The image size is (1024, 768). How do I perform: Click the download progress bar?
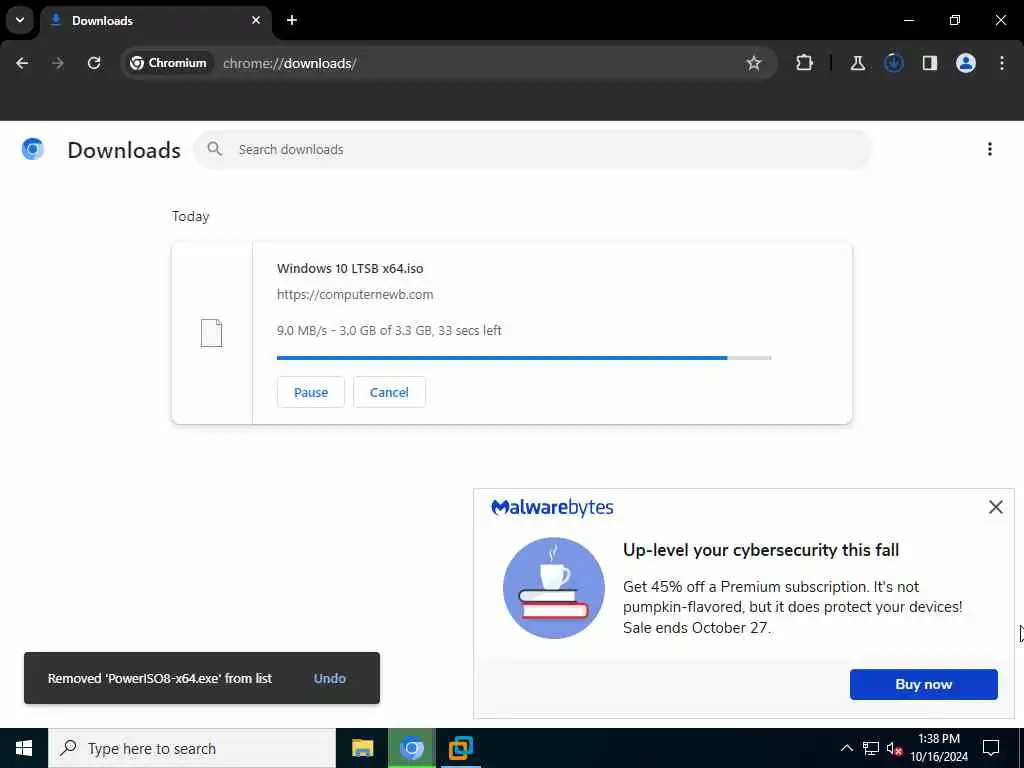[x=524, y=358]
